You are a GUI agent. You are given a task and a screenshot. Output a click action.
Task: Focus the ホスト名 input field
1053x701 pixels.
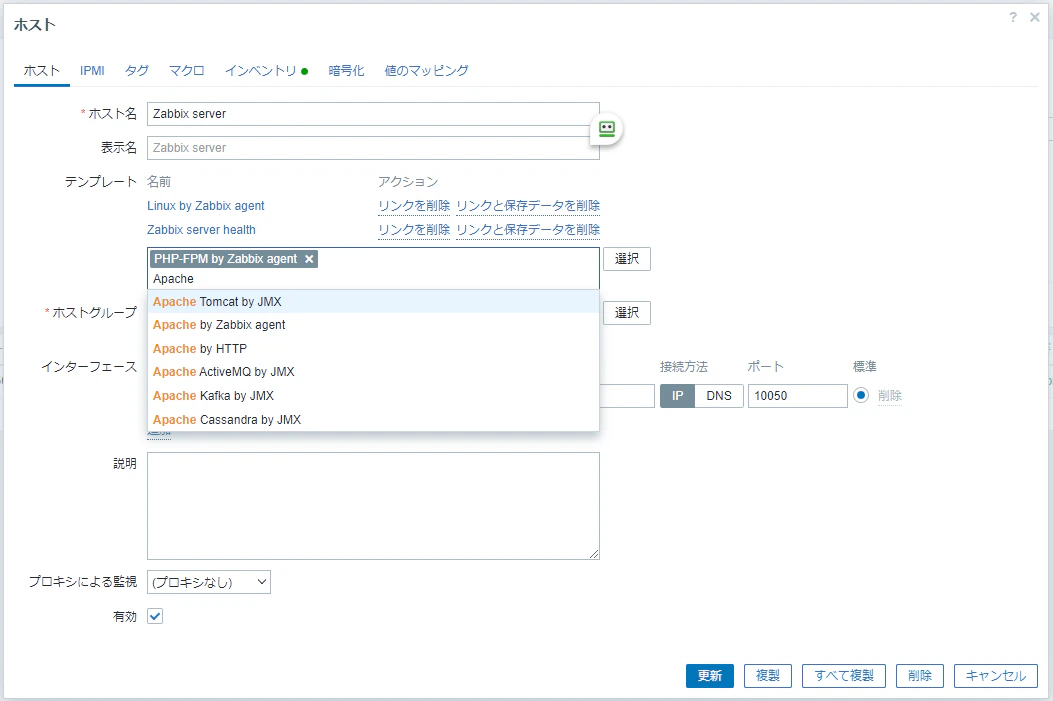tap(373, 114)
